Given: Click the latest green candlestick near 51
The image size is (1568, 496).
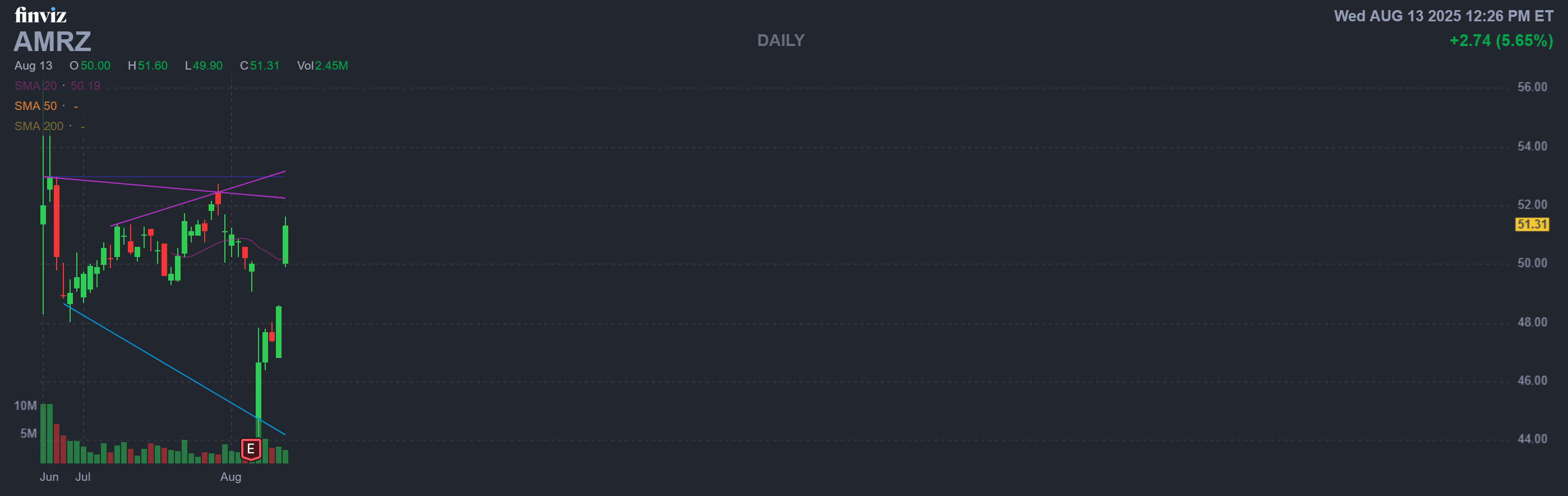Looking at the screenshot, I should [x=285, y=244].
